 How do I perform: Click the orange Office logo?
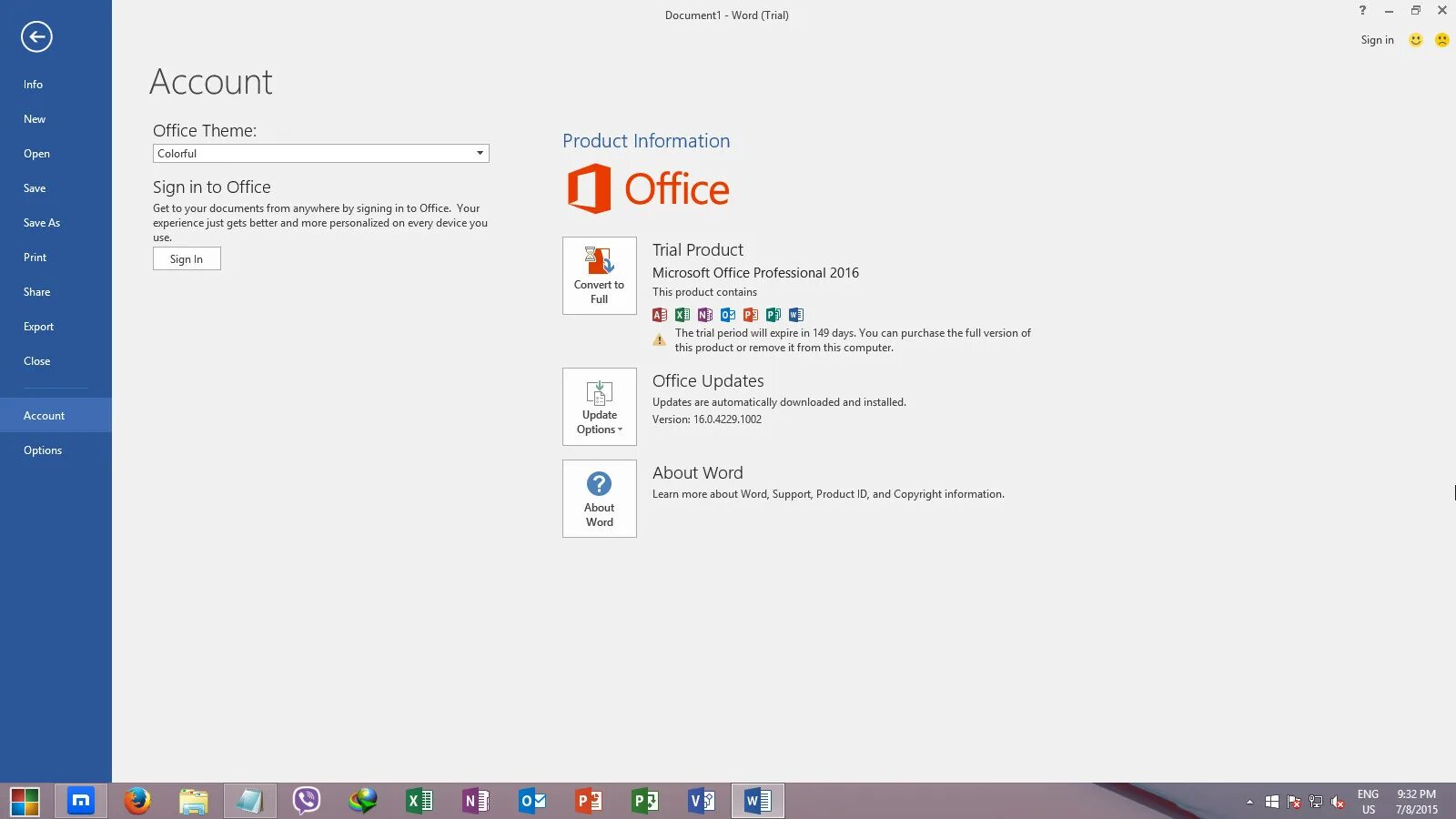pyautogui.click(x=648, y=189)
